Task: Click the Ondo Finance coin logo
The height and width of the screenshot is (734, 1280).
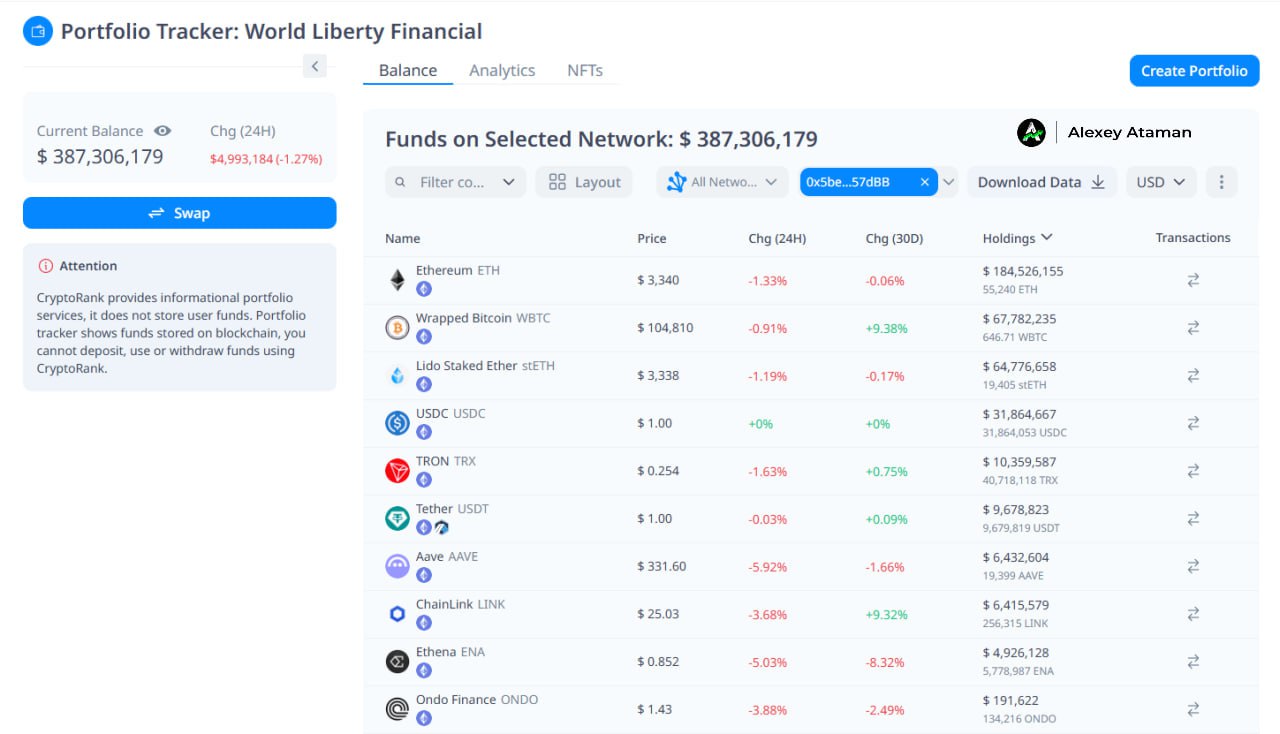Action: [397, 709]
